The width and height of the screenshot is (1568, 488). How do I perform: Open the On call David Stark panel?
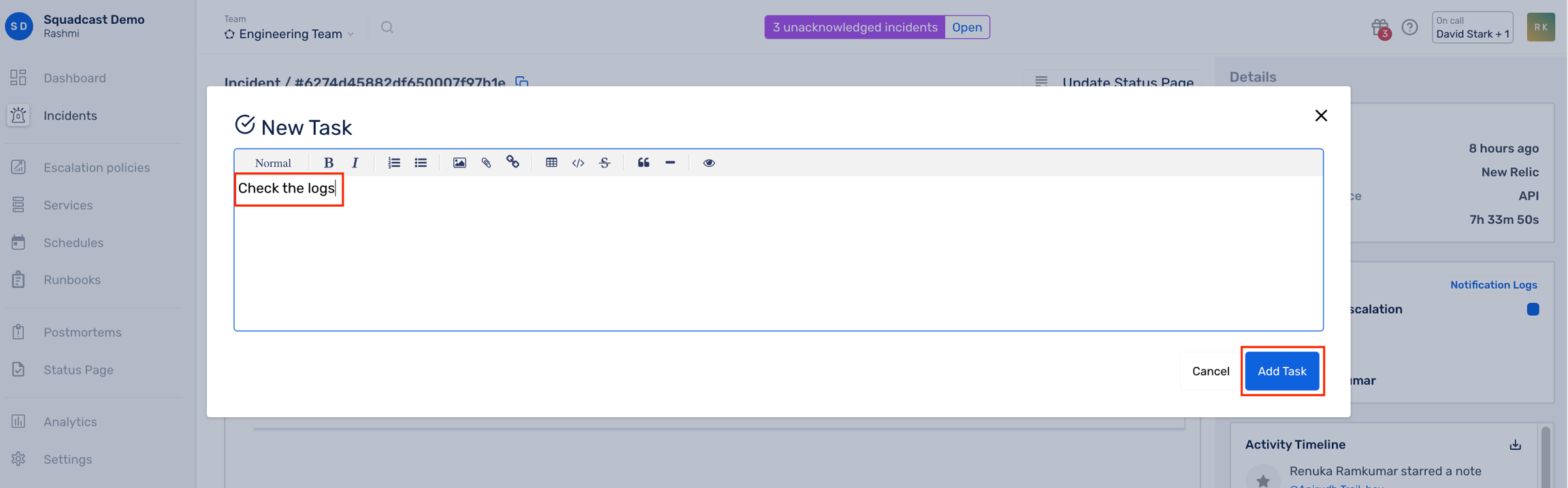(1472, 27)
